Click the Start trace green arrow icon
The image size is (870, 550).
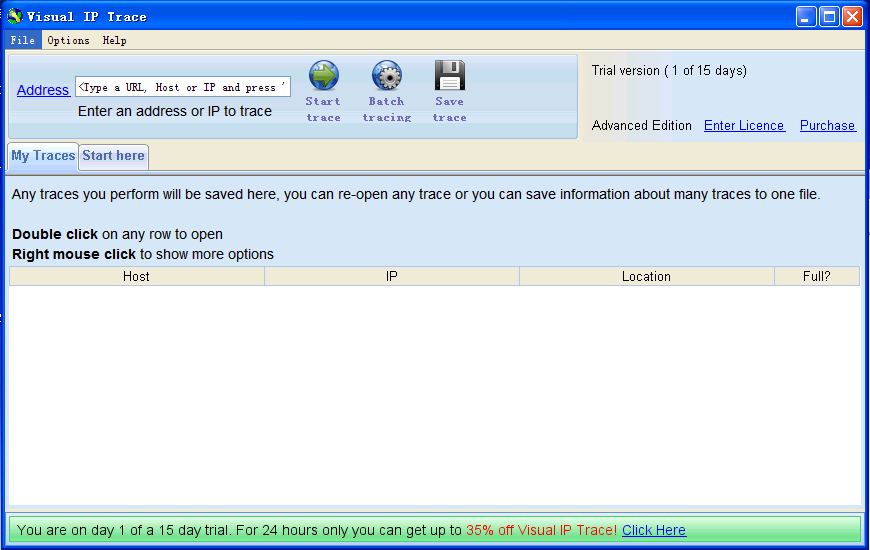(323, 75)
